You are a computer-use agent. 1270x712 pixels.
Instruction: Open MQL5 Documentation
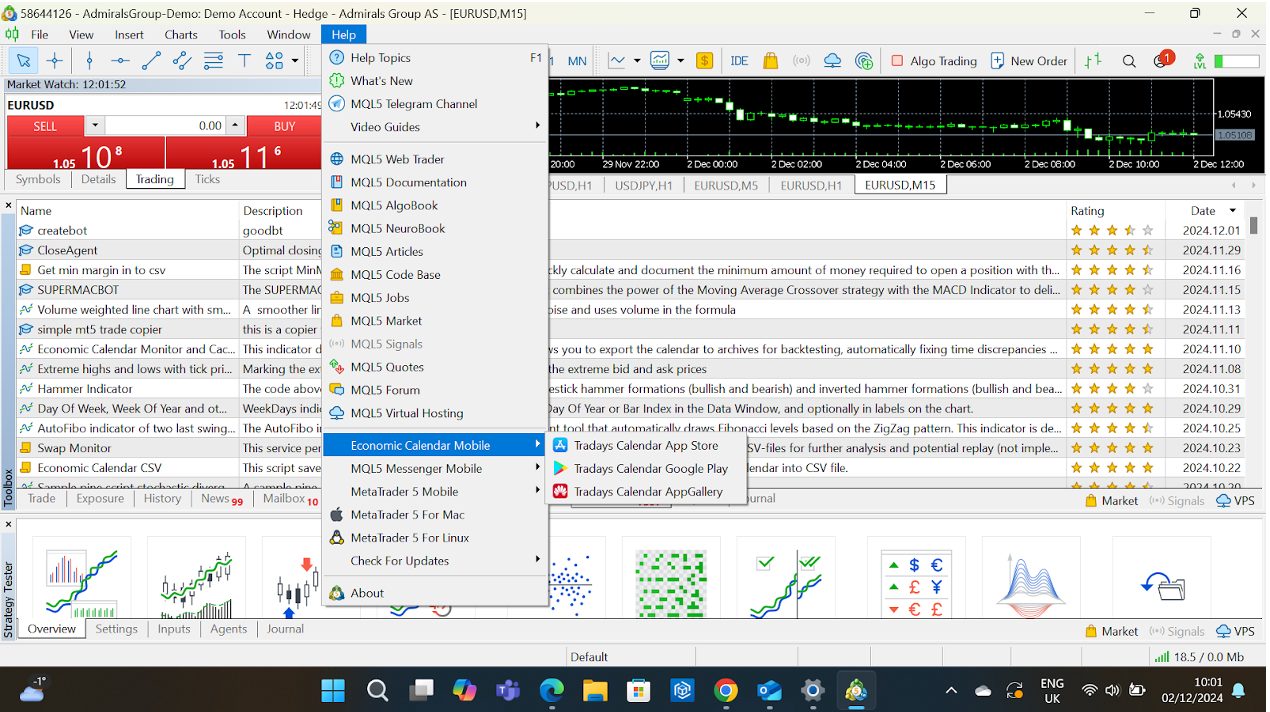coord(436,182)
